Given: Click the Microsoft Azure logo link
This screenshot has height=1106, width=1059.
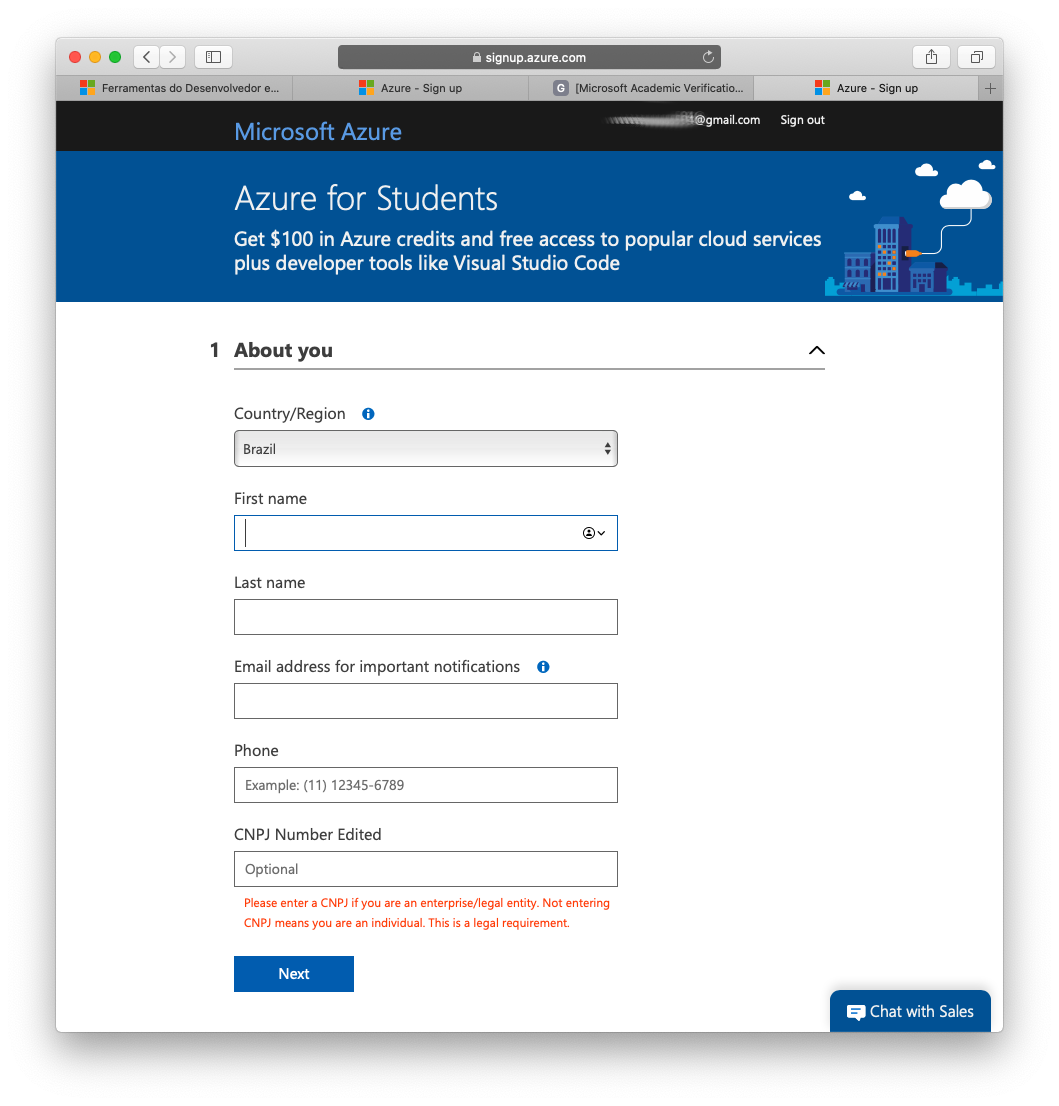Looking at the screenshot, I should click(317, 132).
